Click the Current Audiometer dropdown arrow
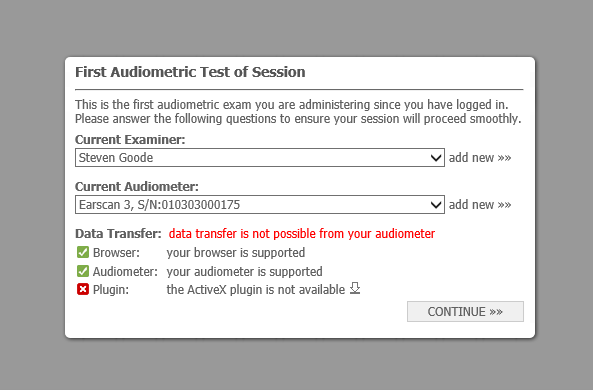This screenshot has width=593, height=390. pos(436,205)
